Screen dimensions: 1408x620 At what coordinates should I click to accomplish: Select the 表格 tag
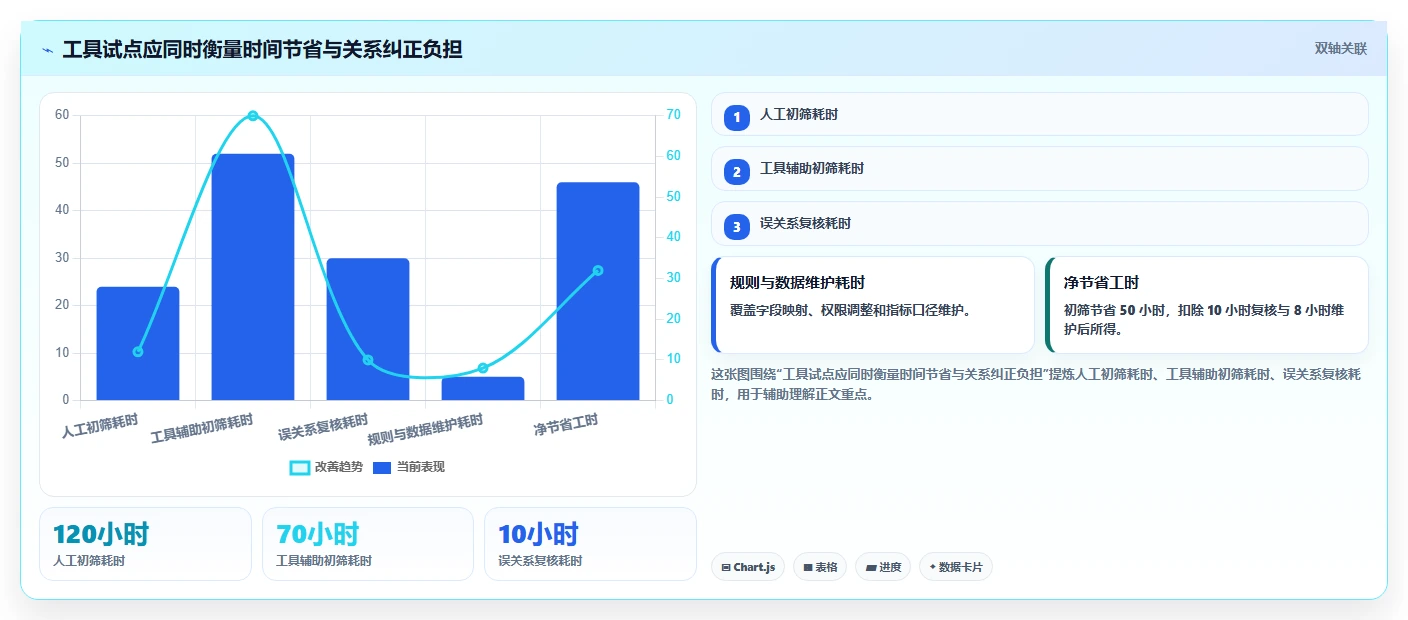[820, 567]
